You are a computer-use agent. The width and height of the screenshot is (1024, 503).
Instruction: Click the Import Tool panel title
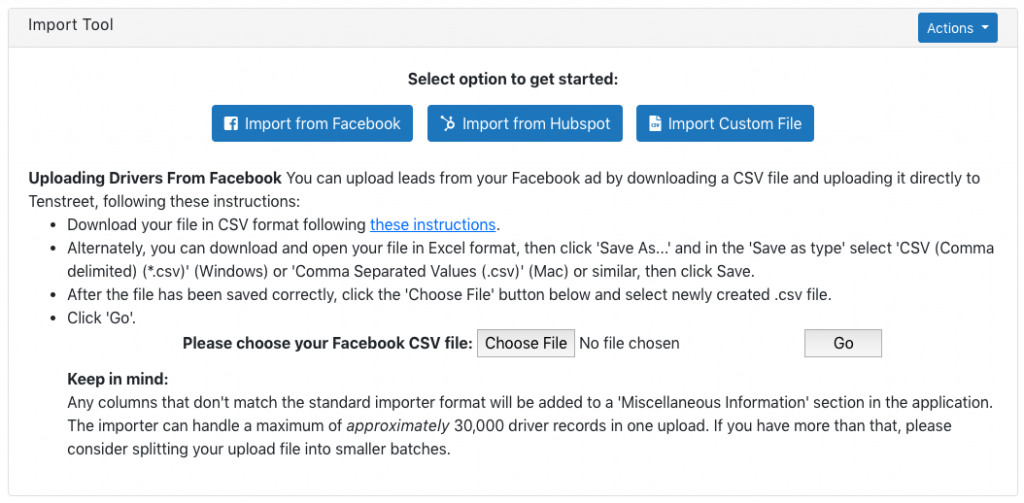[x=71, y=25]
